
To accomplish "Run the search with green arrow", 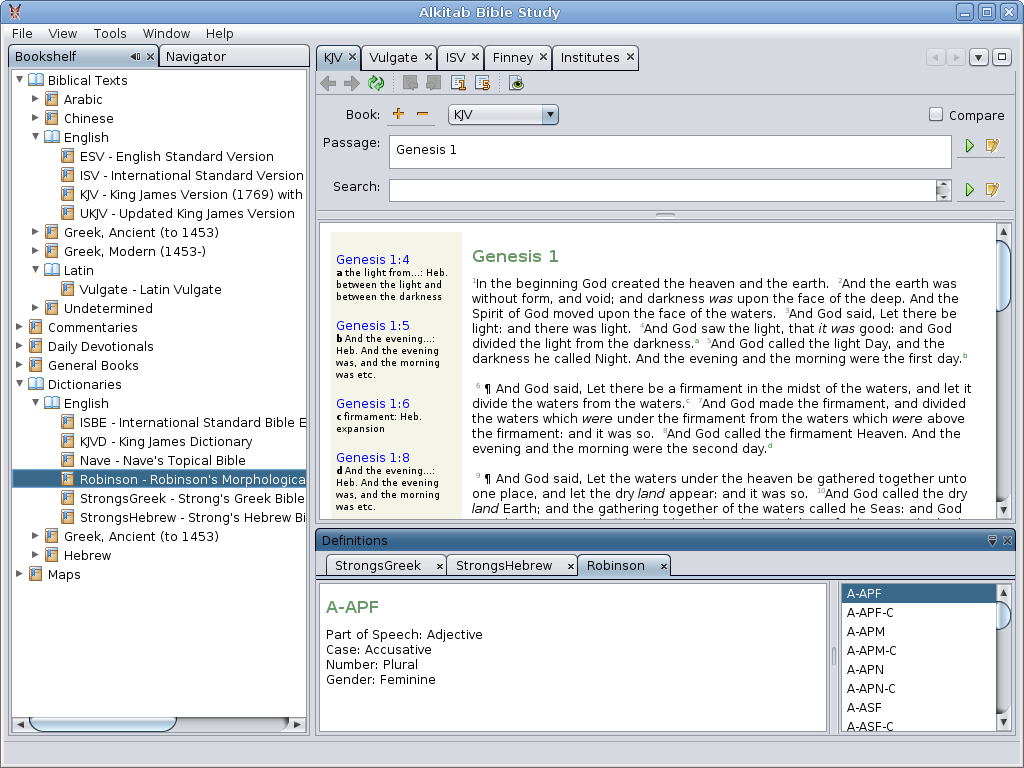I will point(968,189).
